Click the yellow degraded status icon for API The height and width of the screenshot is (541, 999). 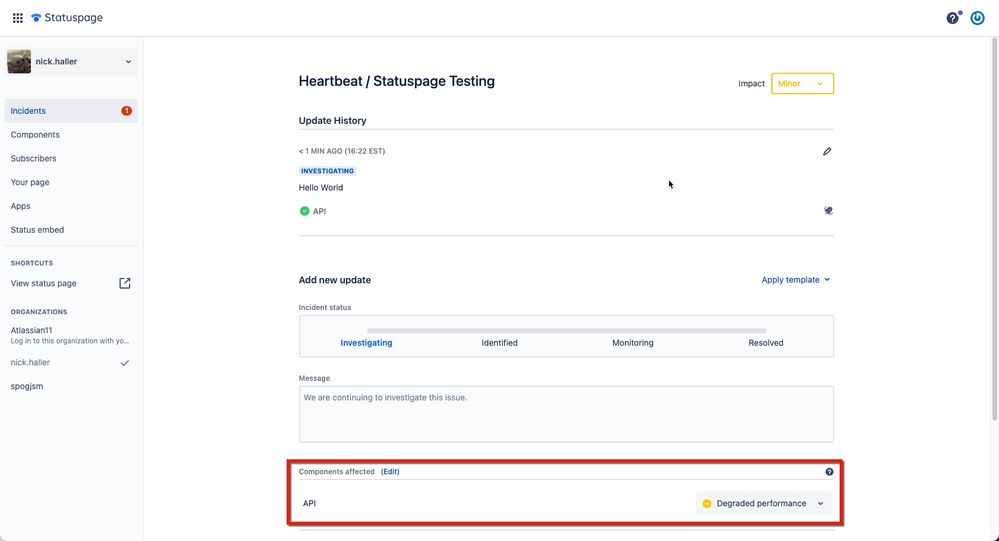pyautogui.click(x=707, y=503)
